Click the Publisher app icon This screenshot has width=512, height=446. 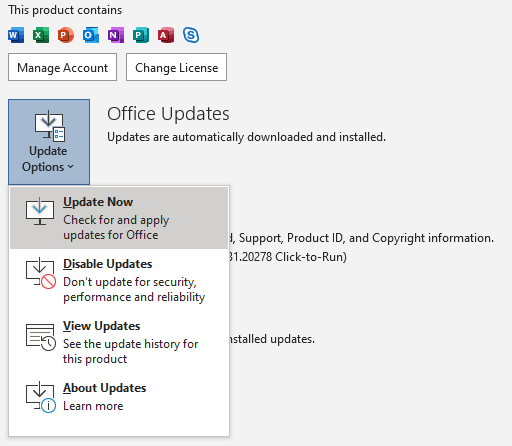click(141, 35)
